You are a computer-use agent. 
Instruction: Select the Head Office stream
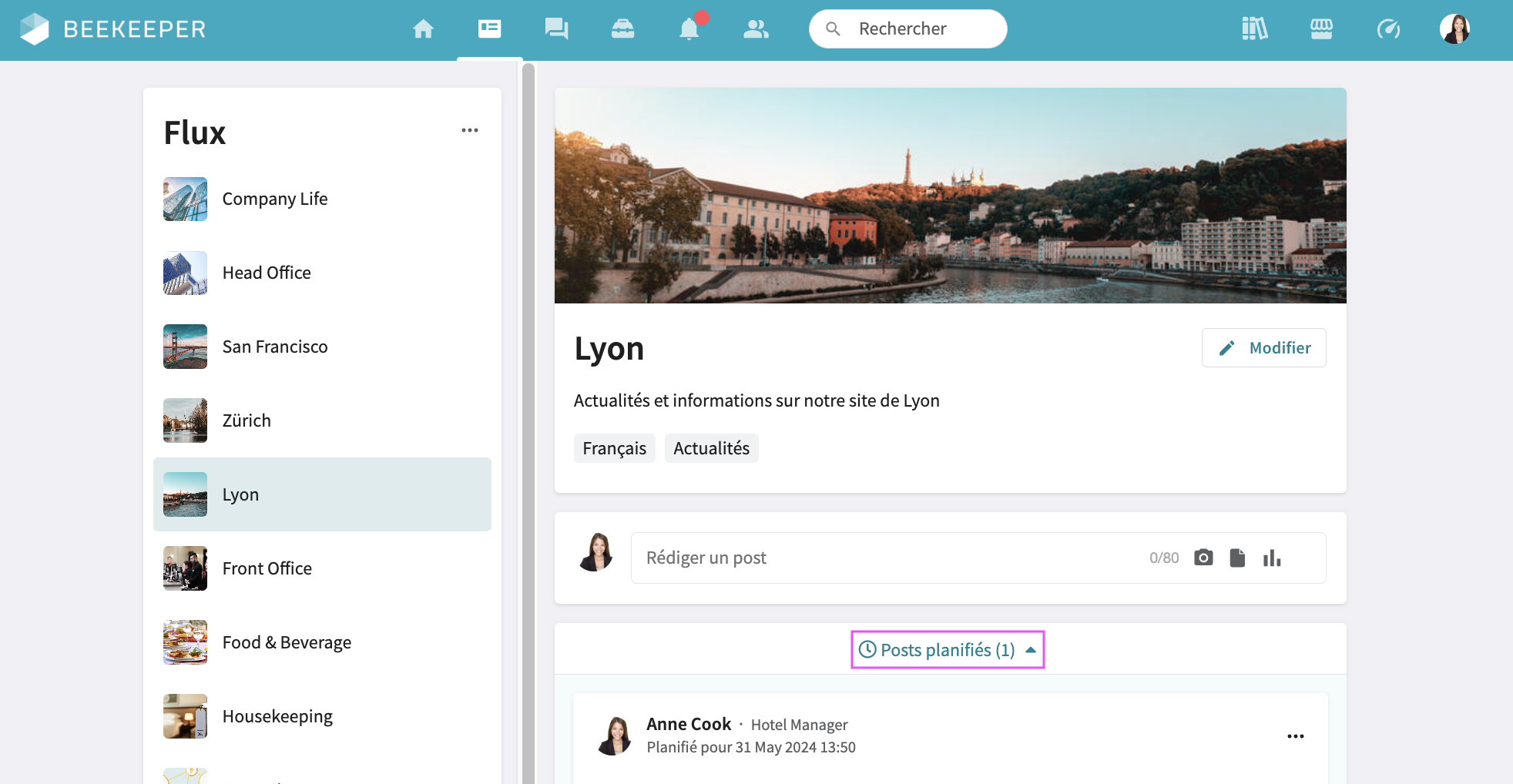(322, 273)
